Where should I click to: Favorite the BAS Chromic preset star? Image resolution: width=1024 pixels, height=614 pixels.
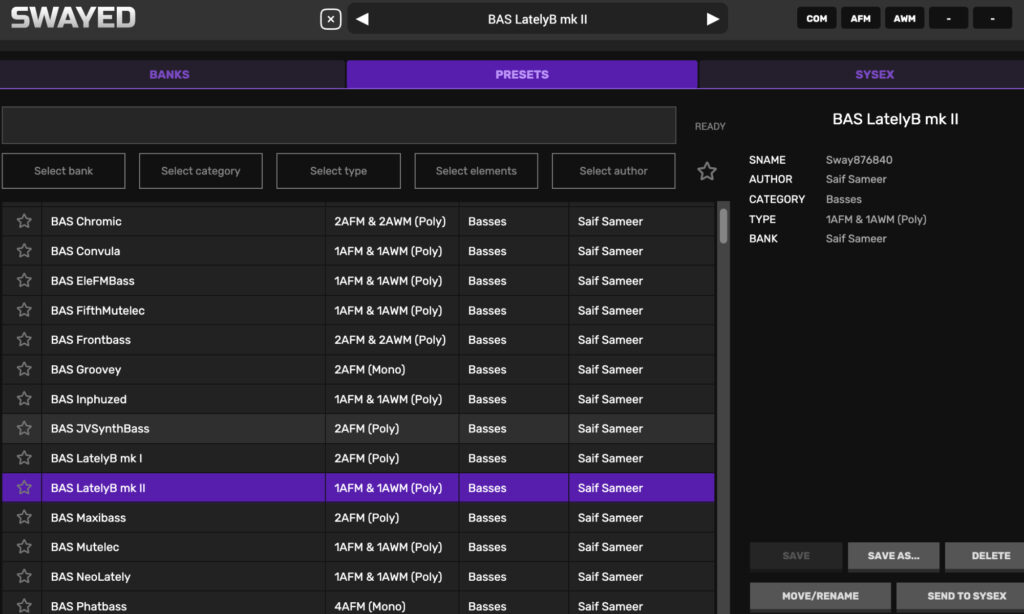pos(24,221)
